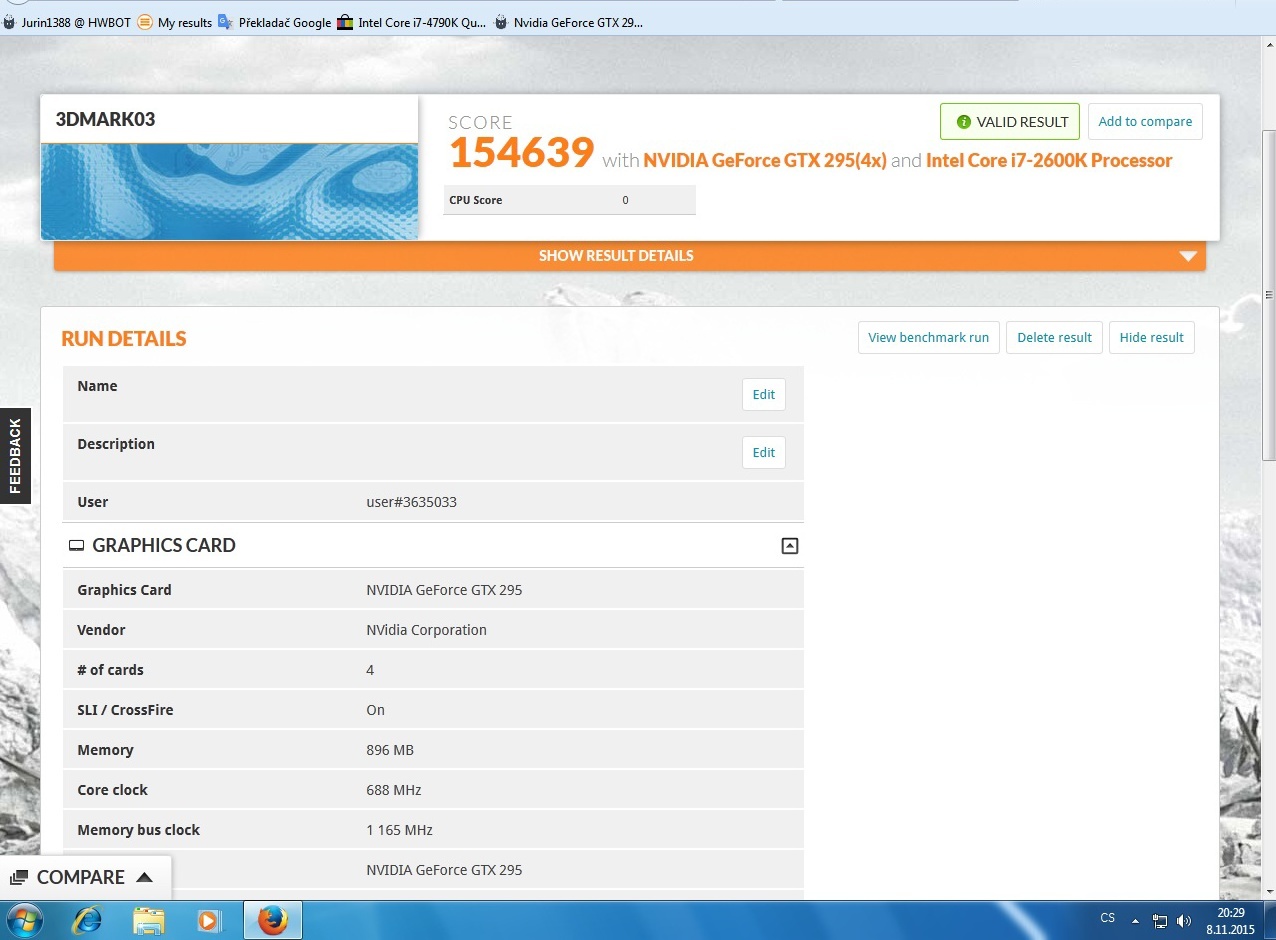Click the page scrollbar down arrow
The width and height of the screenshot is (1276, 940).
pyautogui.click(x=1269, y=891)
